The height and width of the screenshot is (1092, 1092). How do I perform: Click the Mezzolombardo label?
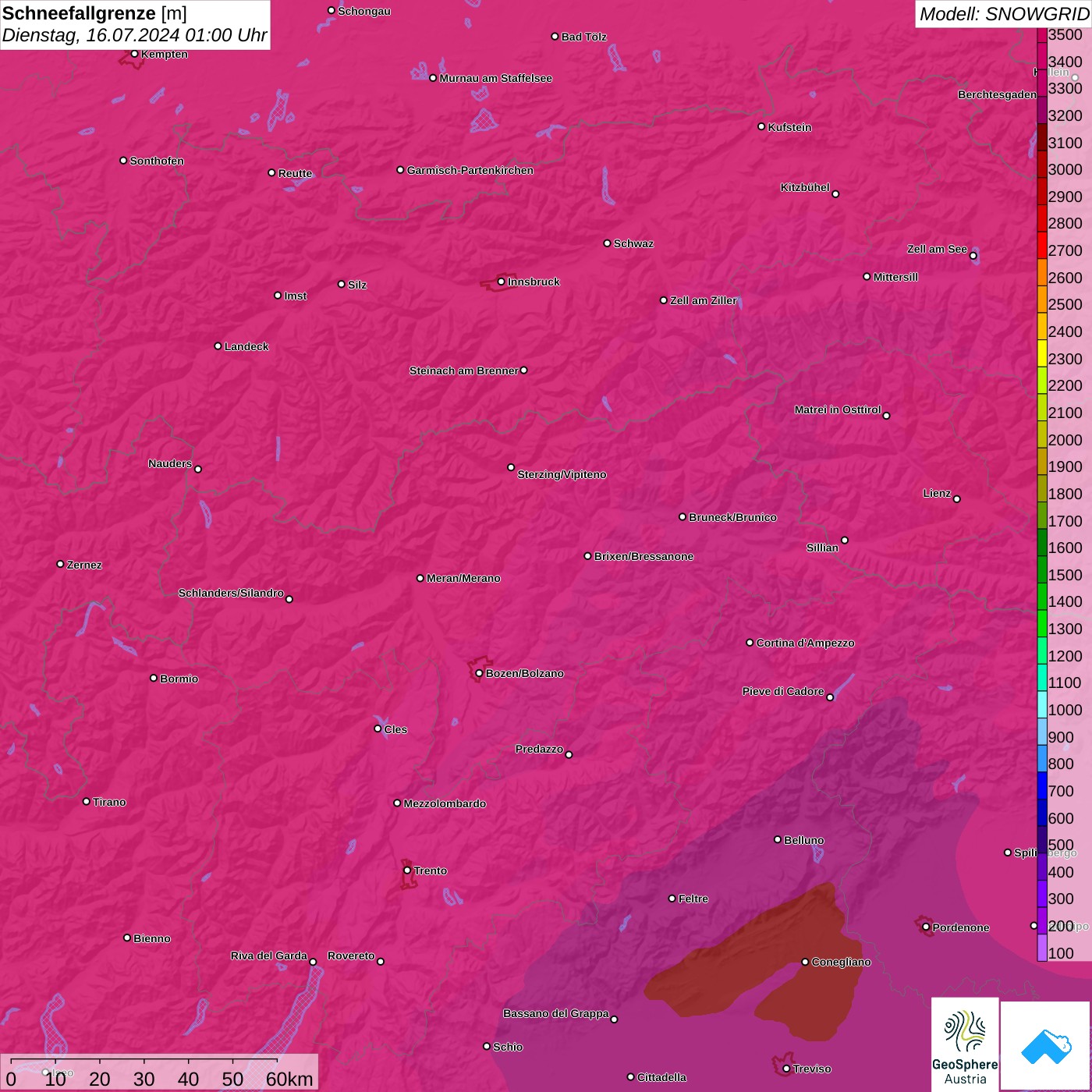pos(445,803)
